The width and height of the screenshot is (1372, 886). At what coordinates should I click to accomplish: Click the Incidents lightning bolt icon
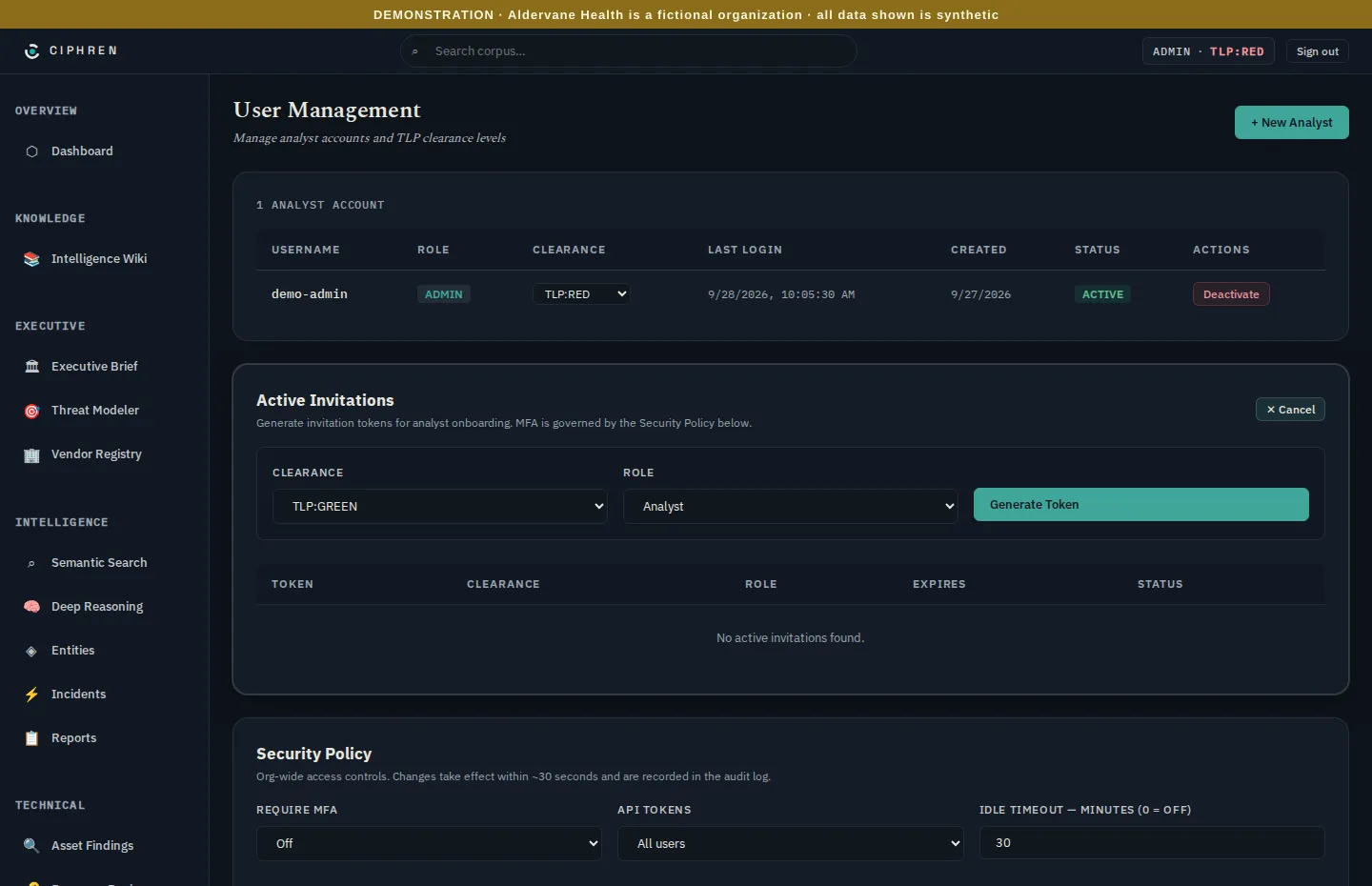tap(31, 695)
